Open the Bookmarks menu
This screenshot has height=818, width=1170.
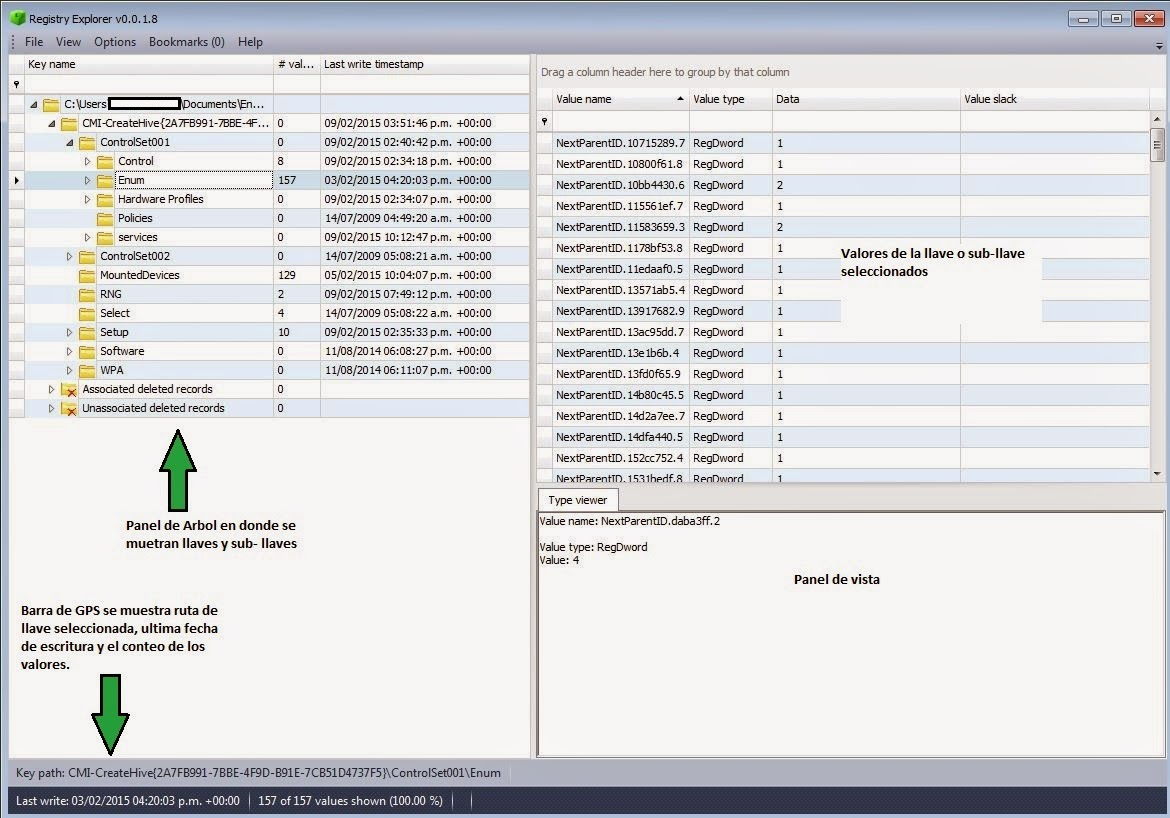tap(186, 41)
